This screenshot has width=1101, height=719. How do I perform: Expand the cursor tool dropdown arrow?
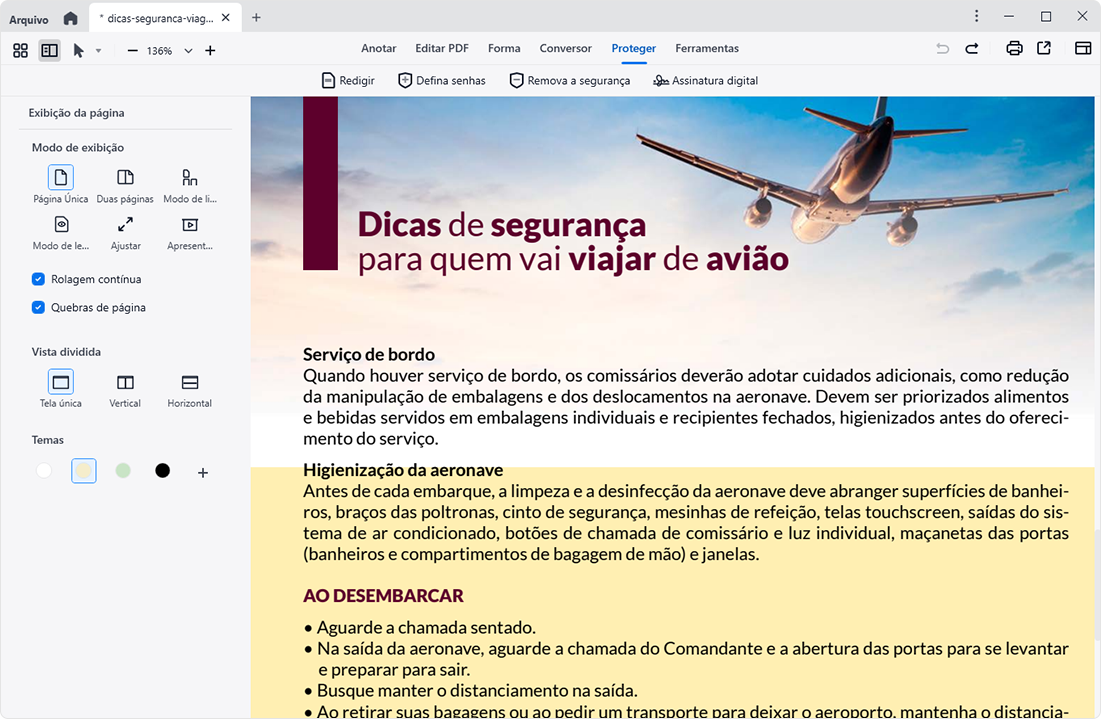[98, 51]
